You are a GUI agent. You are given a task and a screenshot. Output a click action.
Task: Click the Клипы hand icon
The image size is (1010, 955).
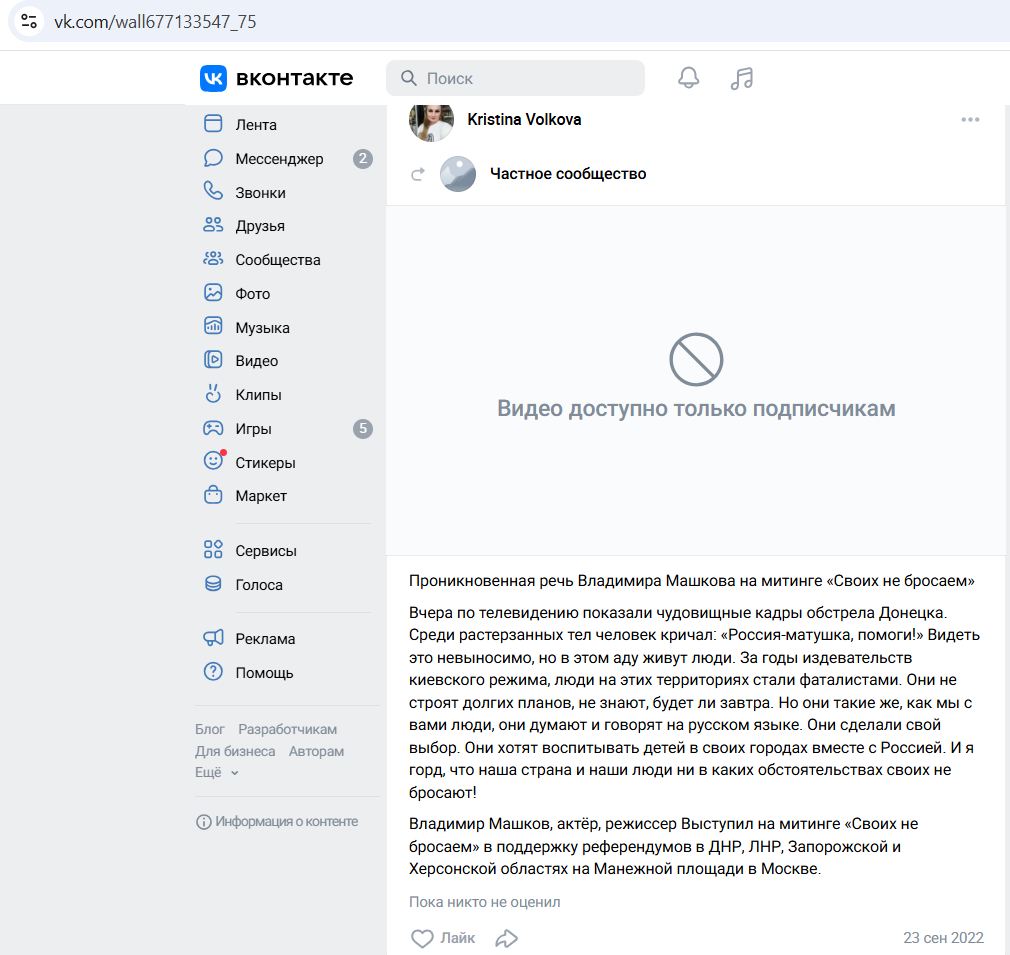(213, 393)
